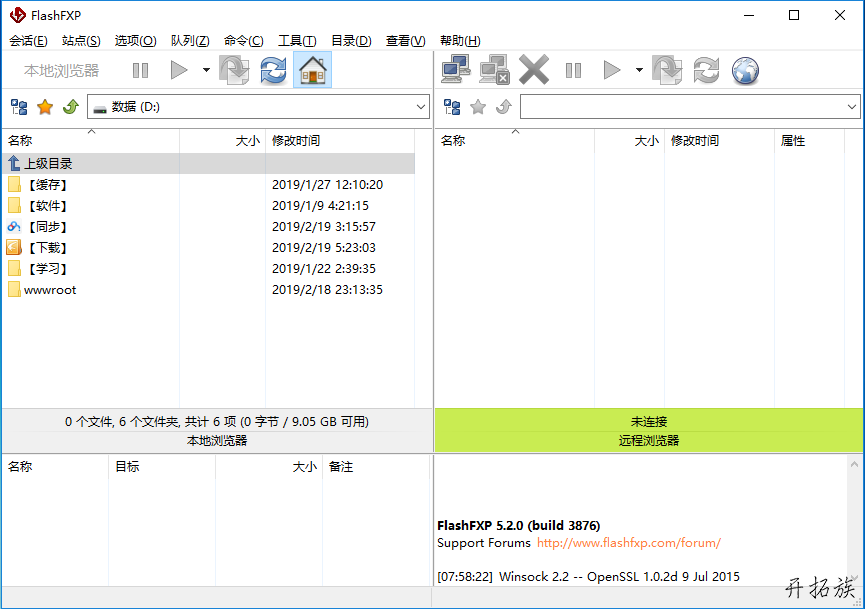Click local folder tree icon
The height and width of the screenshot is (609, 865).
(x=19, y=106)
